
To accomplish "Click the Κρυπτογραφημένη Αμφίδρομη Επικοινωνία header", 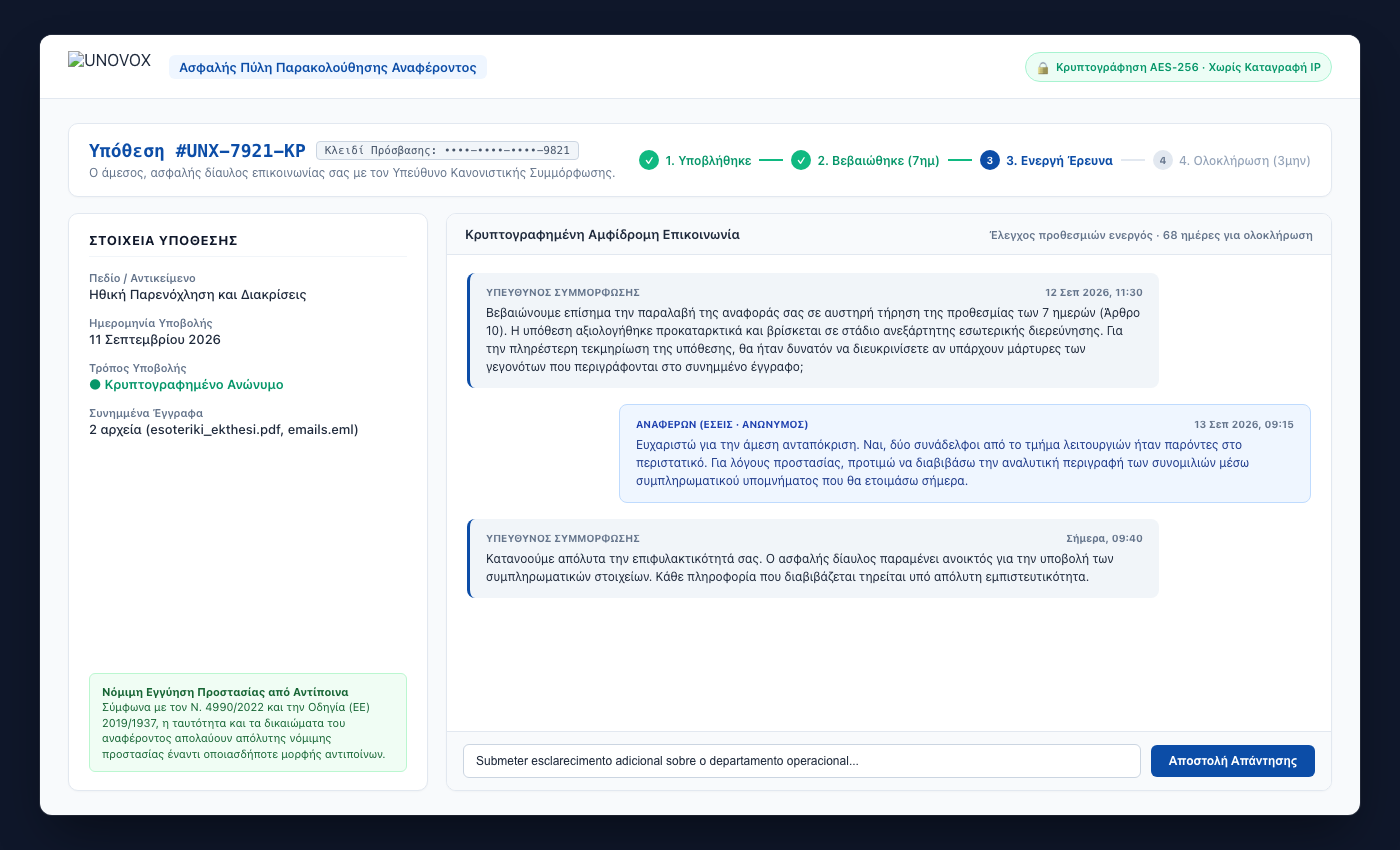I will pos(602,235).
